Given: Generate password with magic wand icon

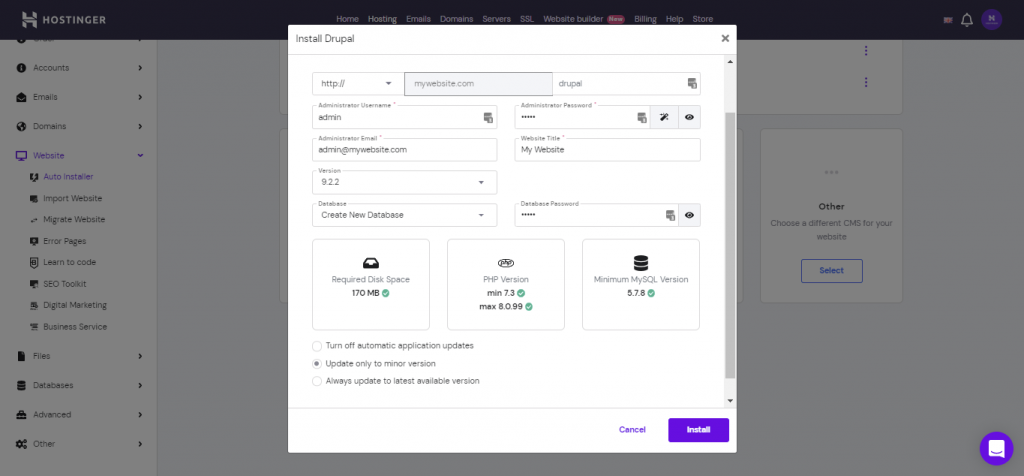Looking at the screenshot, I should pyautogui.click(x=664, y=118).
